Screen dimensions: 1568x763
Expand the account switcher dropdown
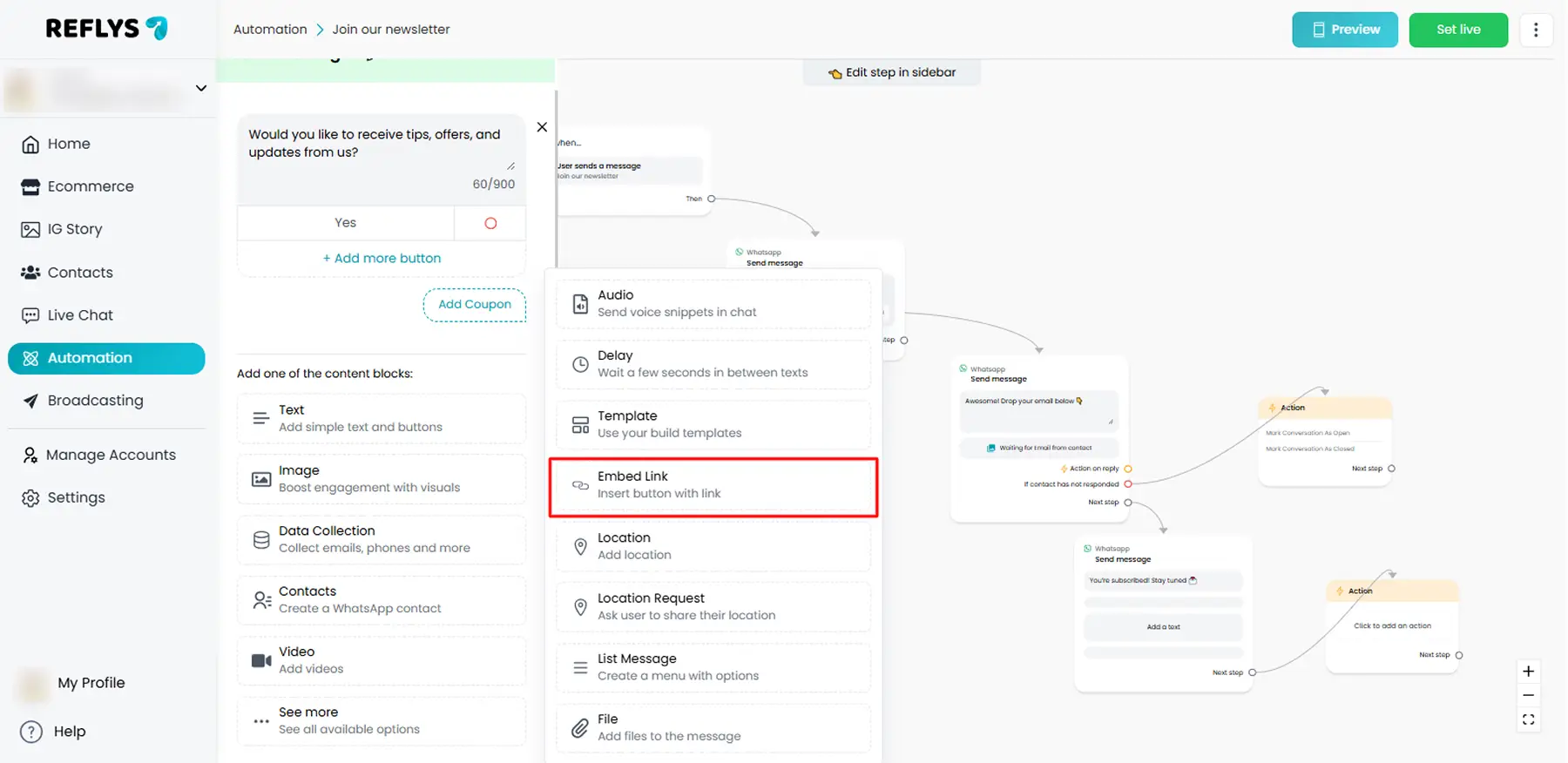tap(201, 88)
